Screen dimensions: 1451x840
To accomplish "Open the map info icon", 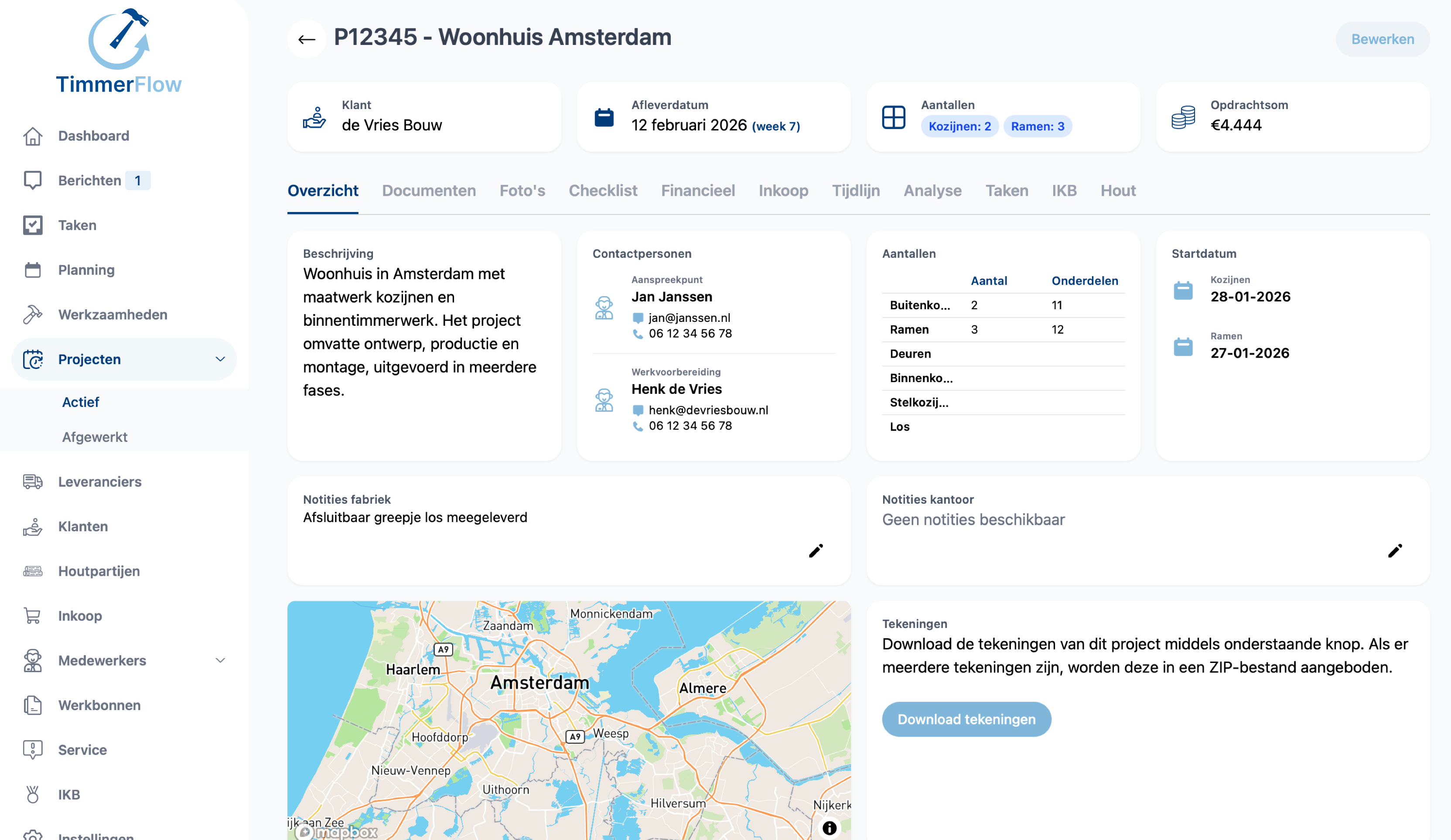I will tap(829, 827).
